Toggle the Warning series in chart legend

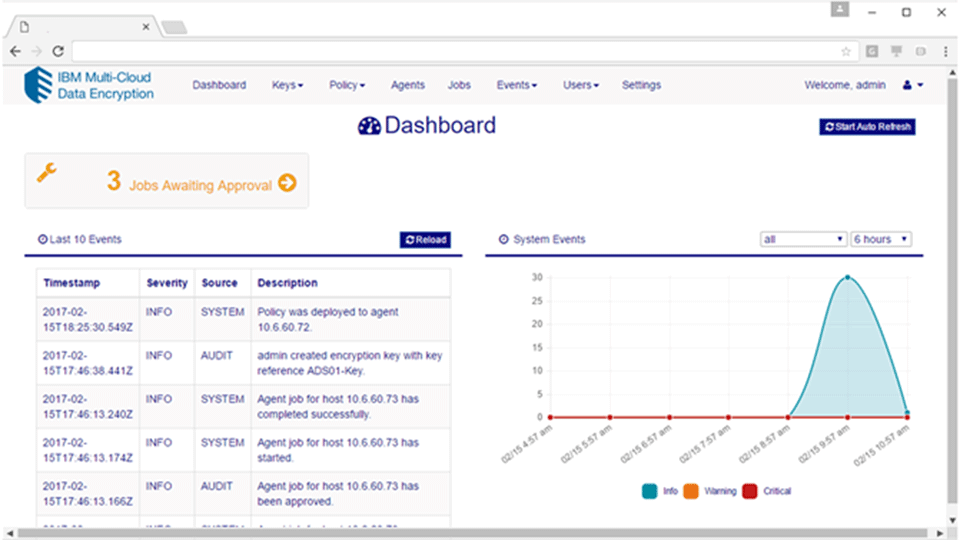[692, 491]
